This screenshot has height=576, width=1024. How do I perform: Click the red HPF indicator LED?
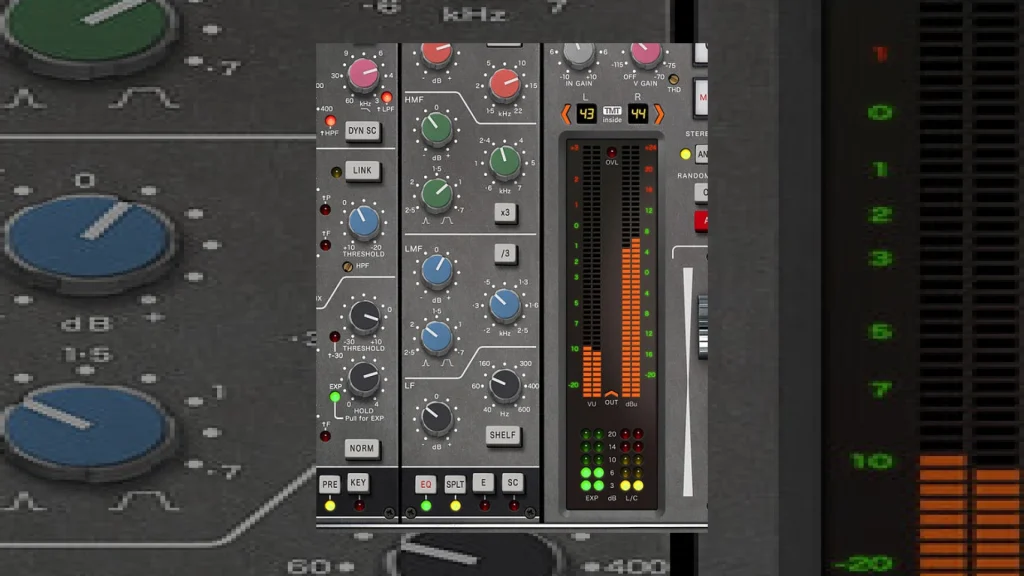coord(330,121)
